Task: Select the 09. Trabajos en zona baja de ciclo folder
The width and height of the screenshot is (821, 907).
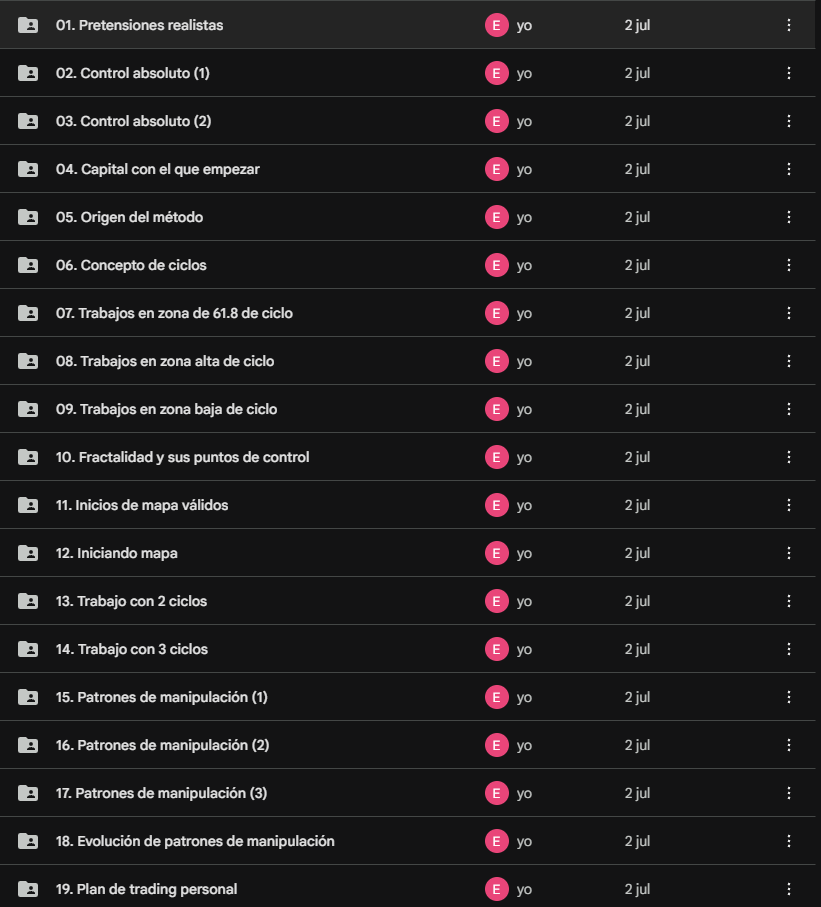Action: click(407, 409)
